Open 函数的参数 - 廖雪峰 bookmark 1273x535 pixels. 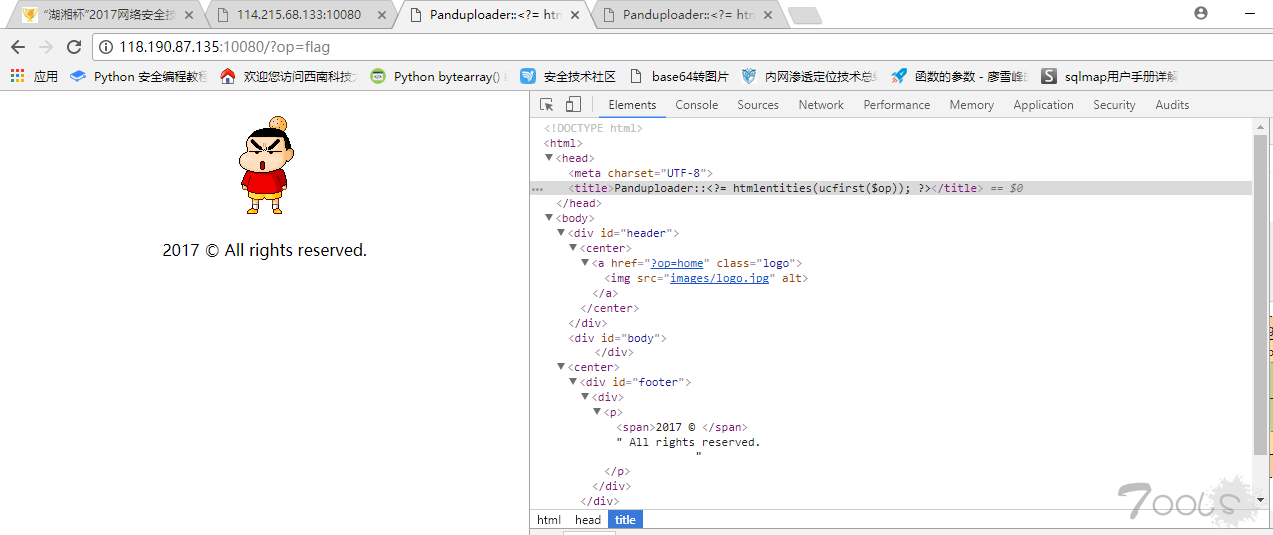959,76
